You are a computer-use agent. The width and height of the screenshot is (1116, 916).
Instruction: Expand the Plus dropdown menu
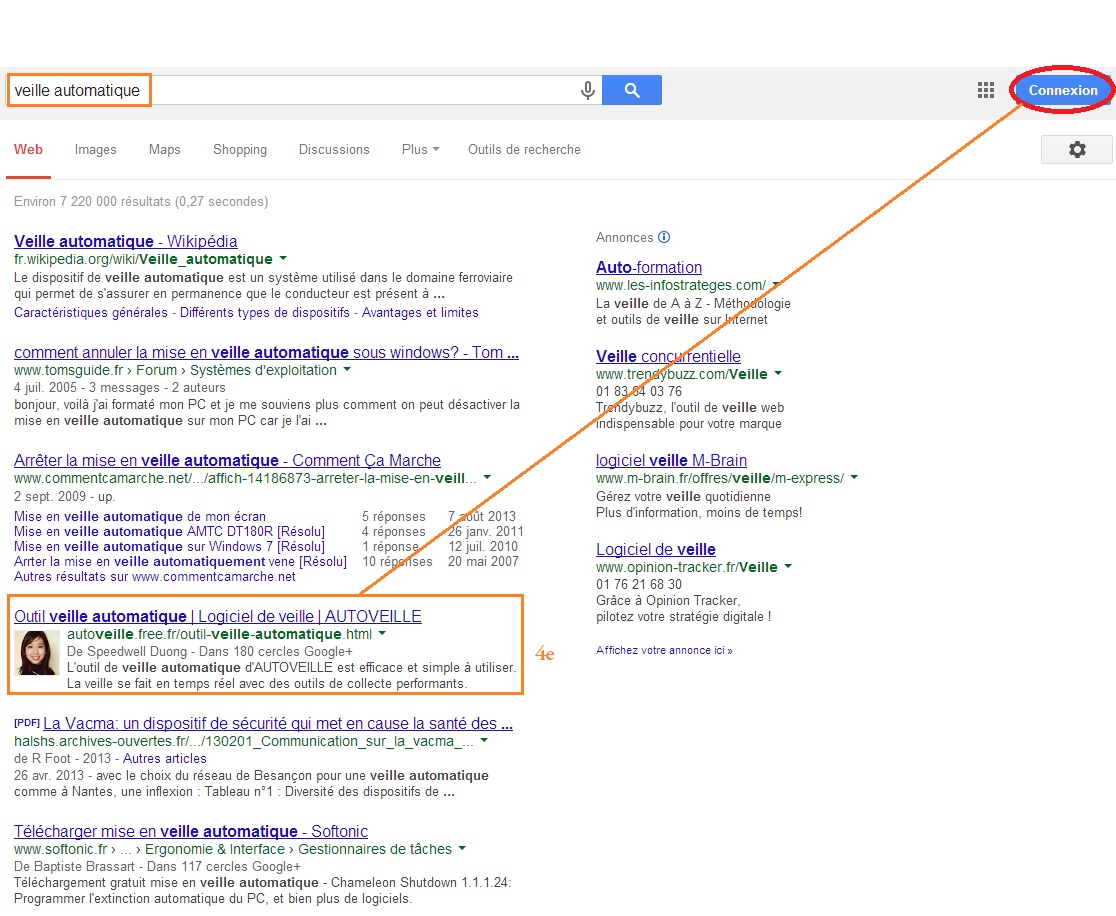click(x=420, y=149)
